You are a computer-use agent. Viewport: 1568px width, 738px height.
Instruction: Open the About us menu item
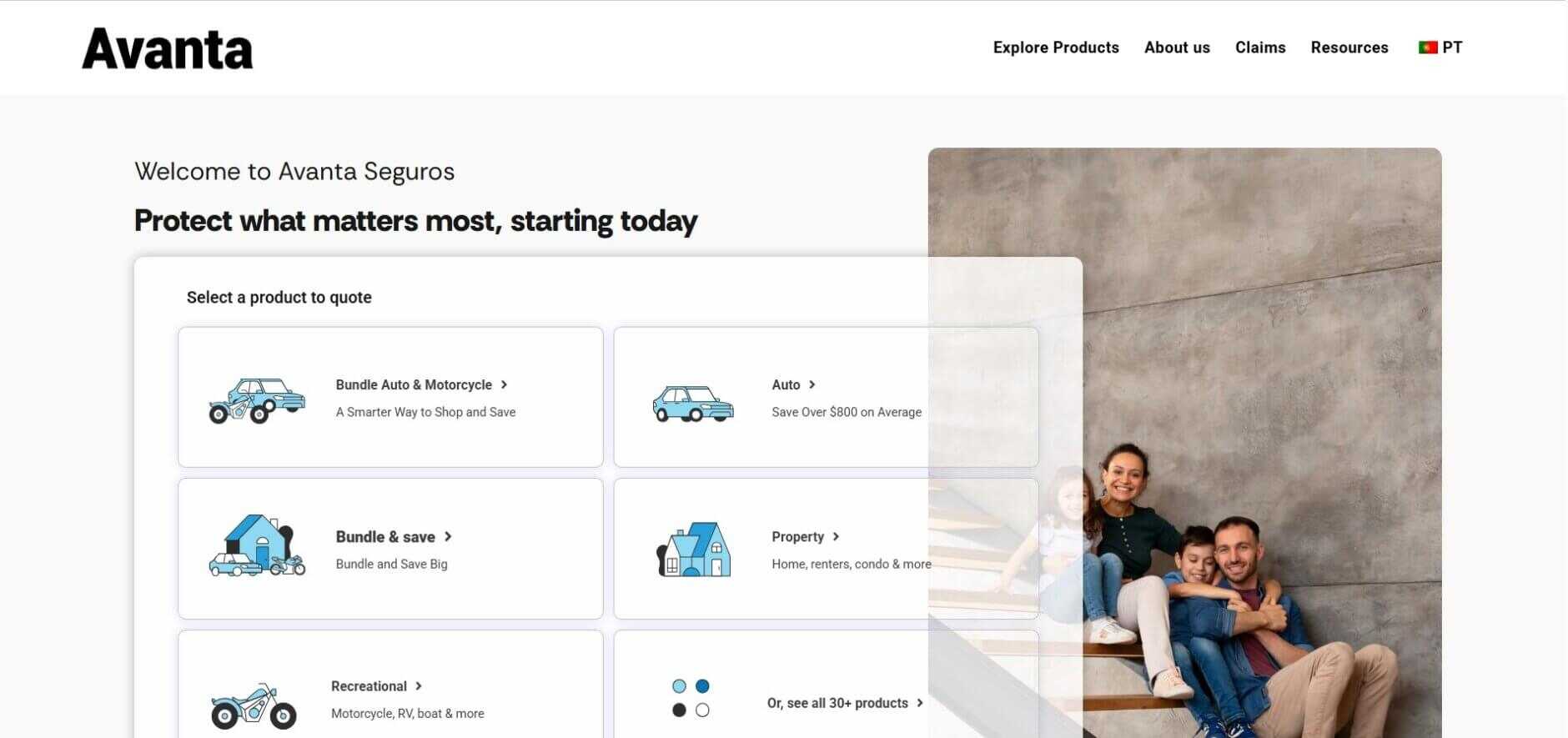(x=1177, y=48)
